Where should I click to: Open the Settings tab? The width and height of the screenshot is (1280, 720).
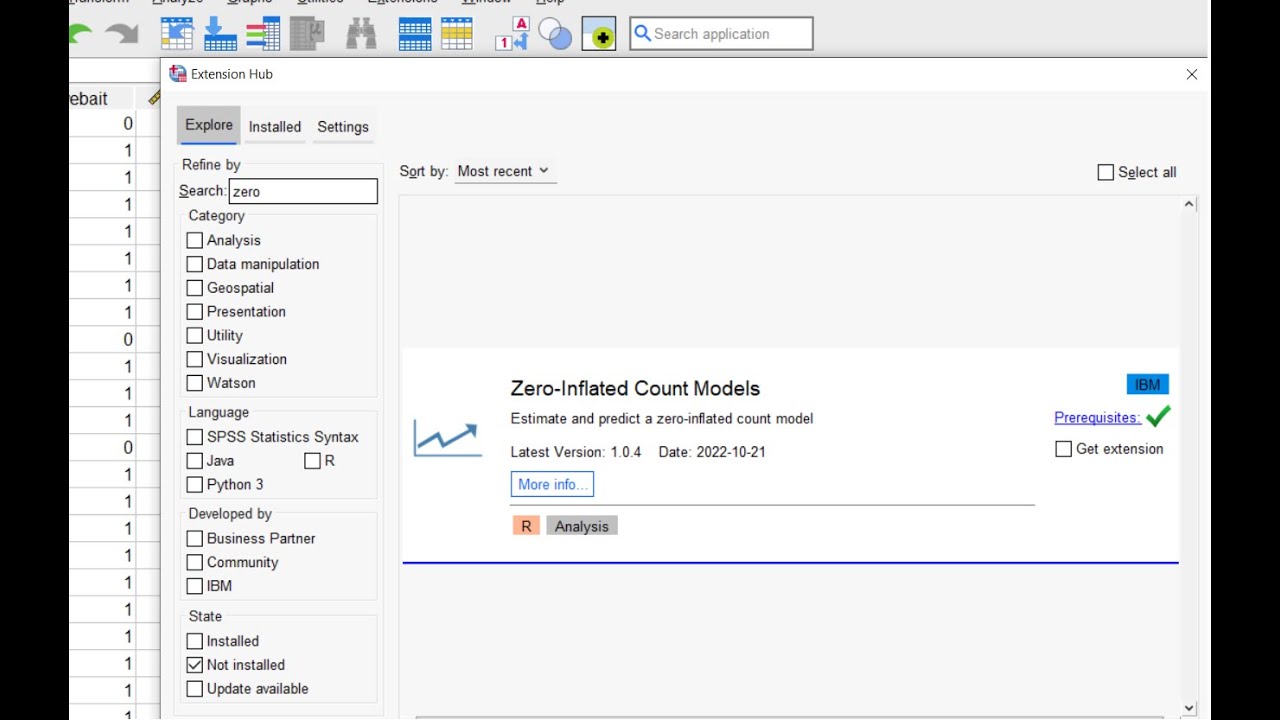[343, 127]
